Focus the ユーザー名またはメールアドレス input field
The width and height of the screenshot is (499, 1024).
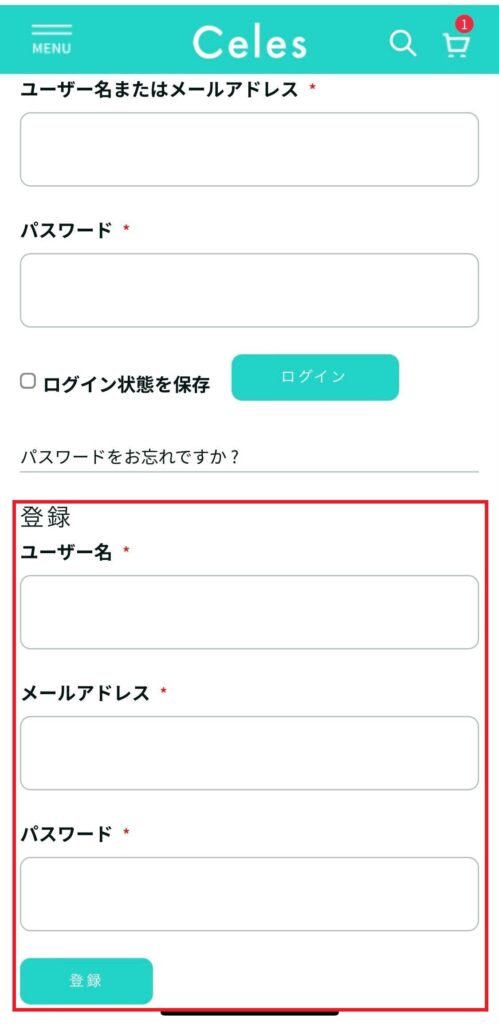tap(250, 150)
